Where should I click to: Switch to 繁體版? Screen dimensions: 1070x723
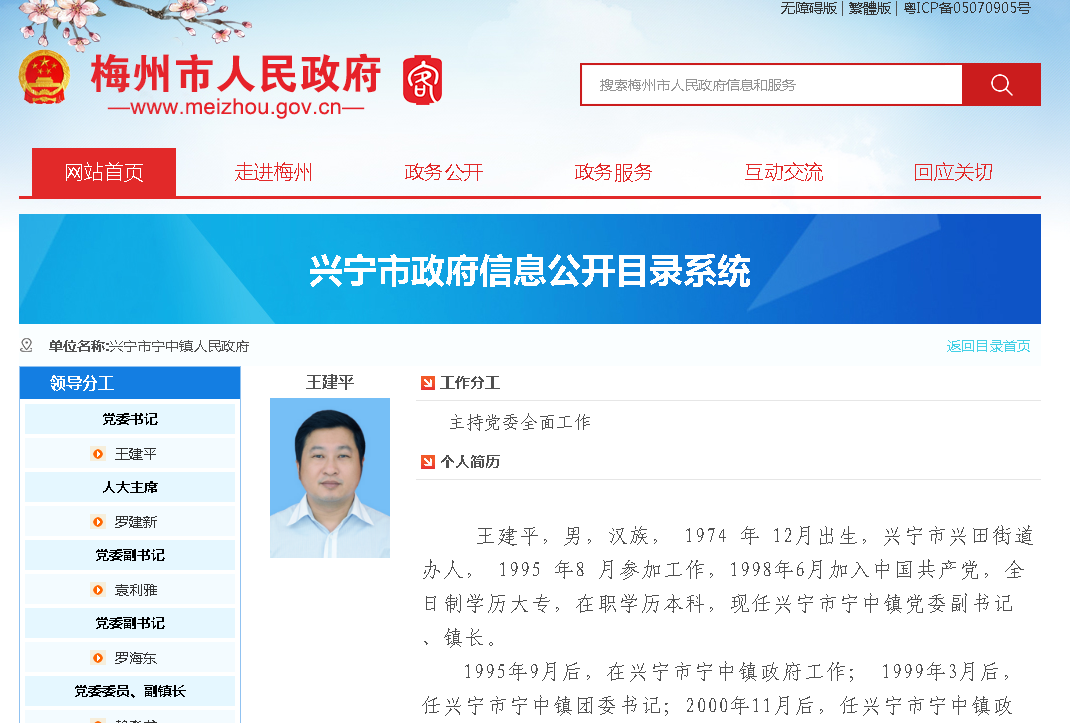(x=869, y=8)
